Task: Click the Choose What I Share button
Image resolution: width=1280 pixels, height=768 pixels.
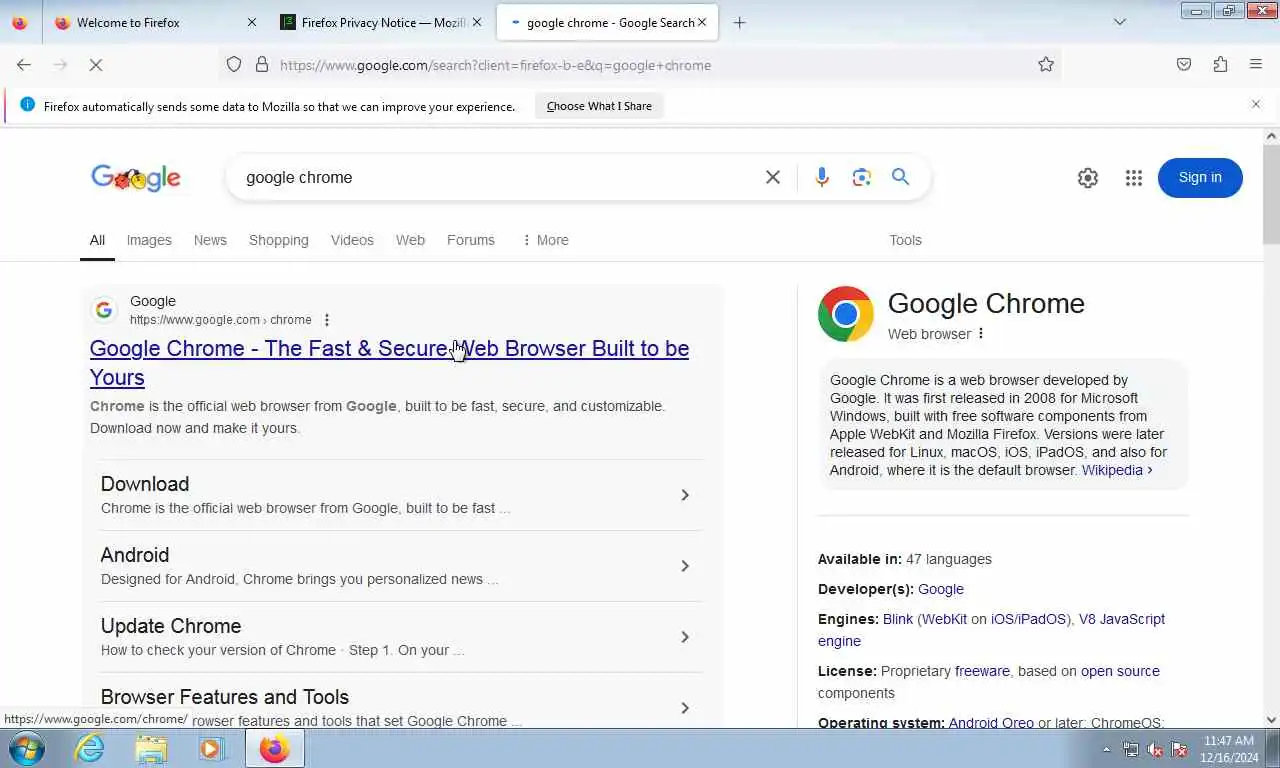Action: click(x=599, y=106)
